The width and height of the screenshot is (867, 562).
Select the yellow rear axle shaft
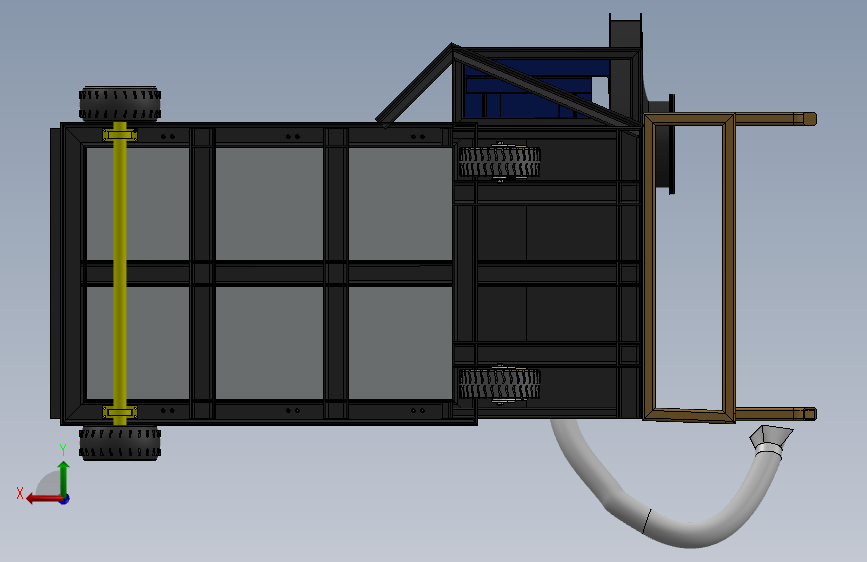point(120,274)
